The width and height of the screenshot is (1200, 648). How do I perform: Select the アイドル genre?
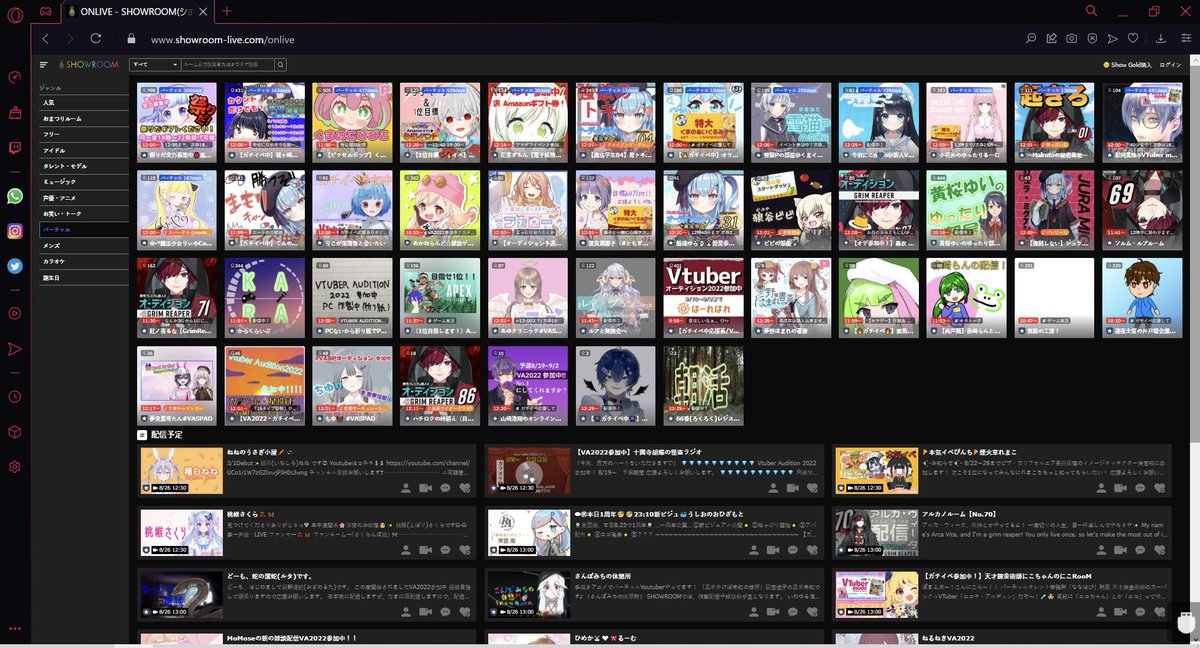pyautogui.click(x=83, y=150)
